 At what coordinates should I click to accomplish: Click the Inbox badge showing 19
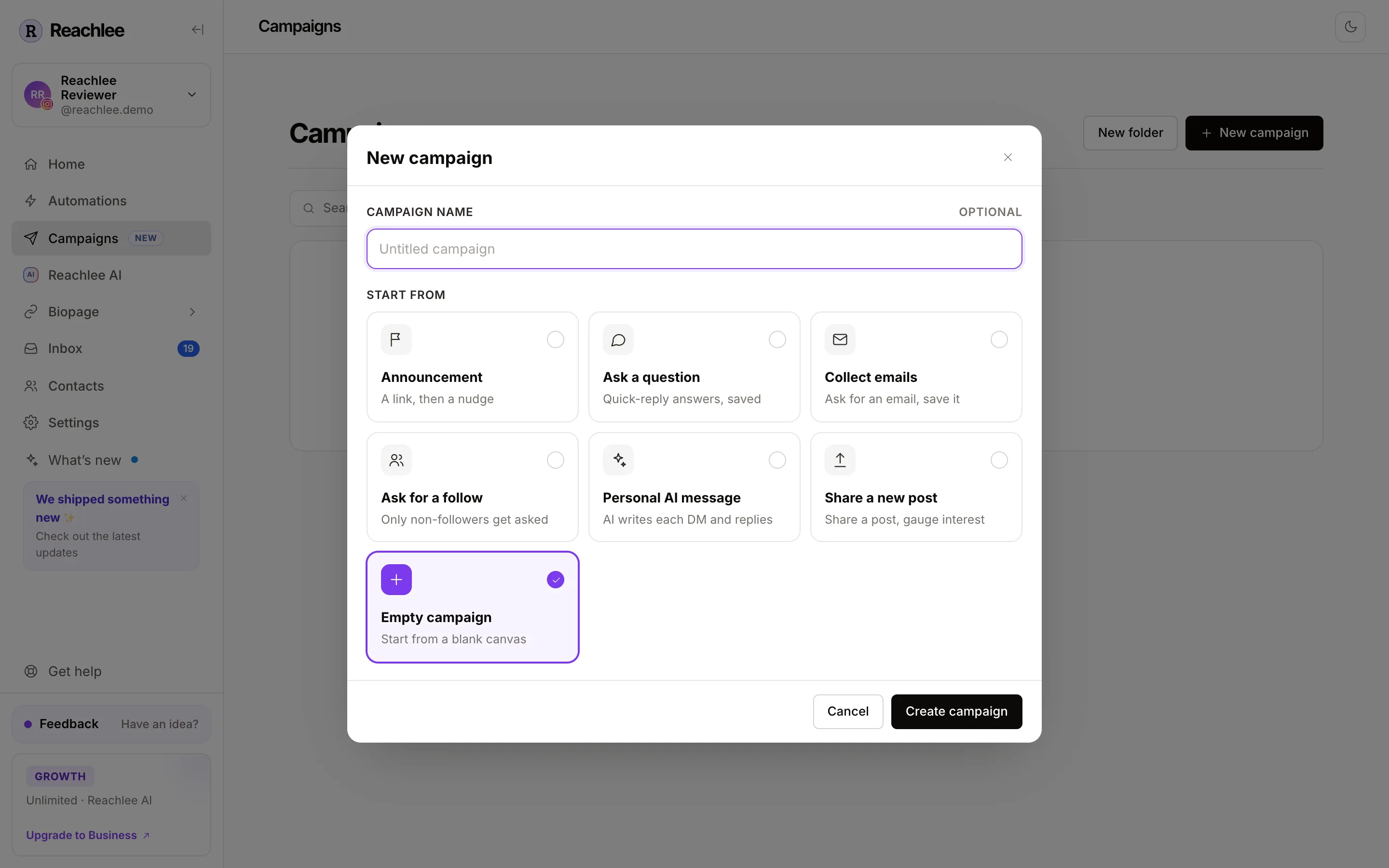tap(188, 349)
